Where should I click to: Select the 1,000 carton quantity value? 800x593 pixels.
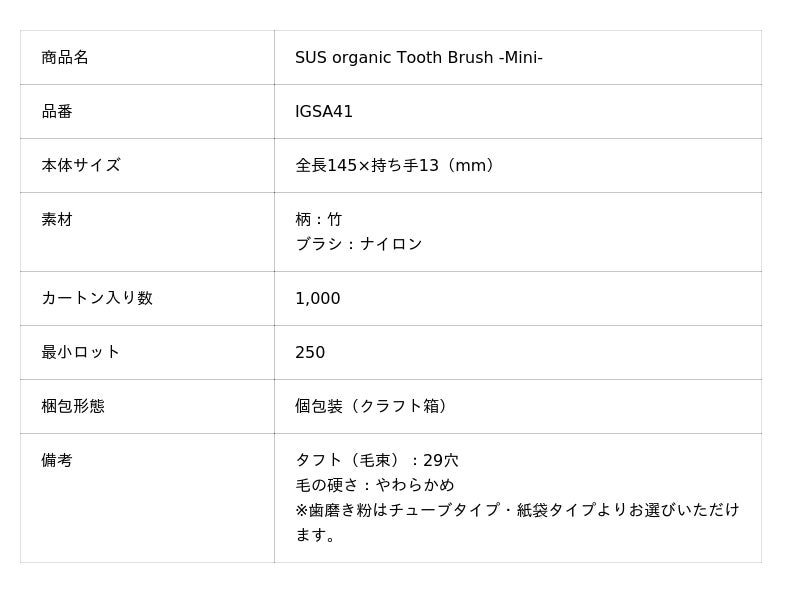[317, 299]
